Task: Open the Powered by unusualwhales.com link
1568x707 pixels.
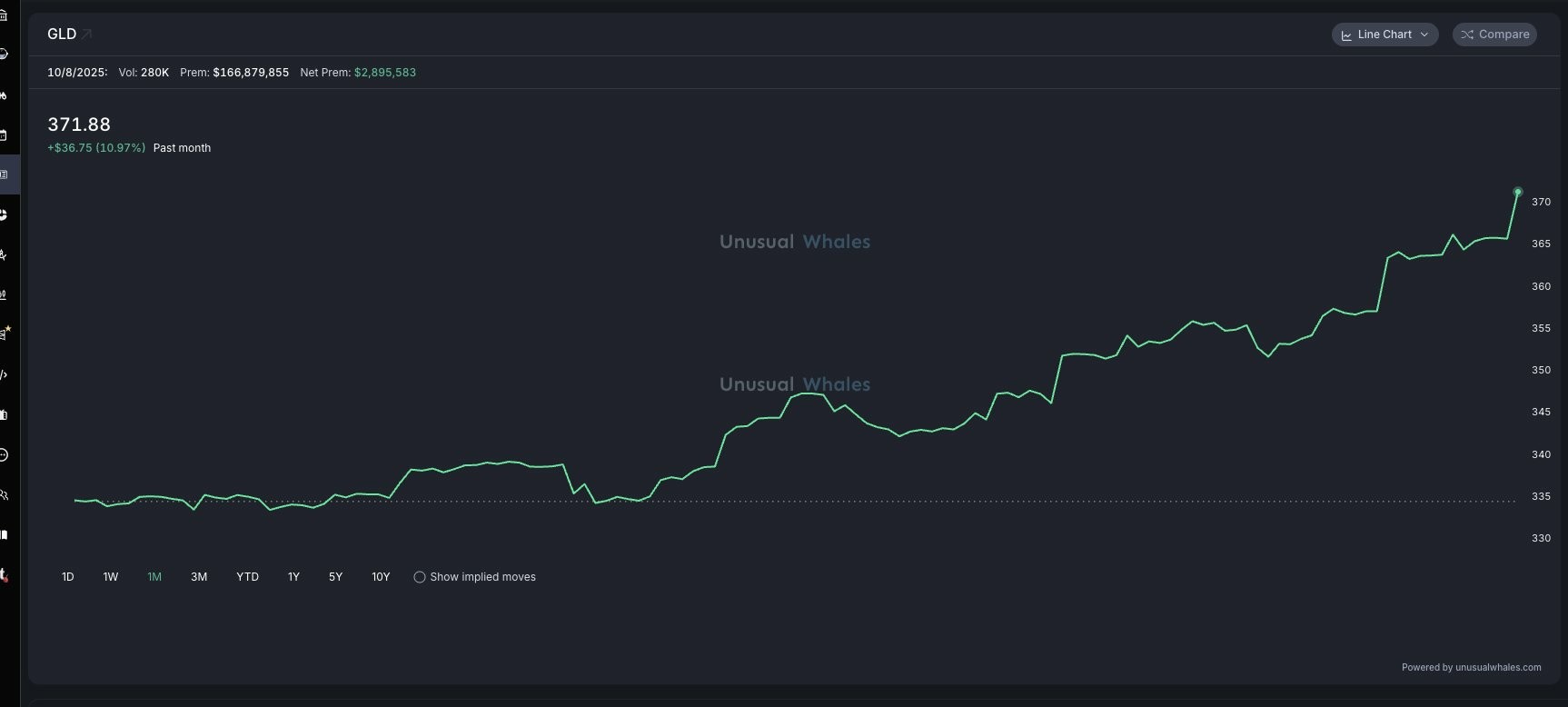Action: coord(1471,667)
